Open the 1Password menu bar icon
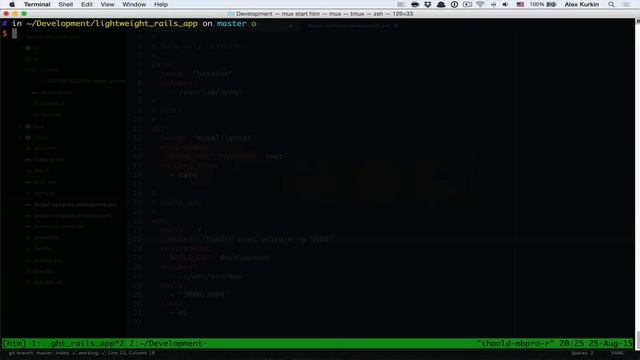This screenshot has height=360, width=640. tap(454, 4)
